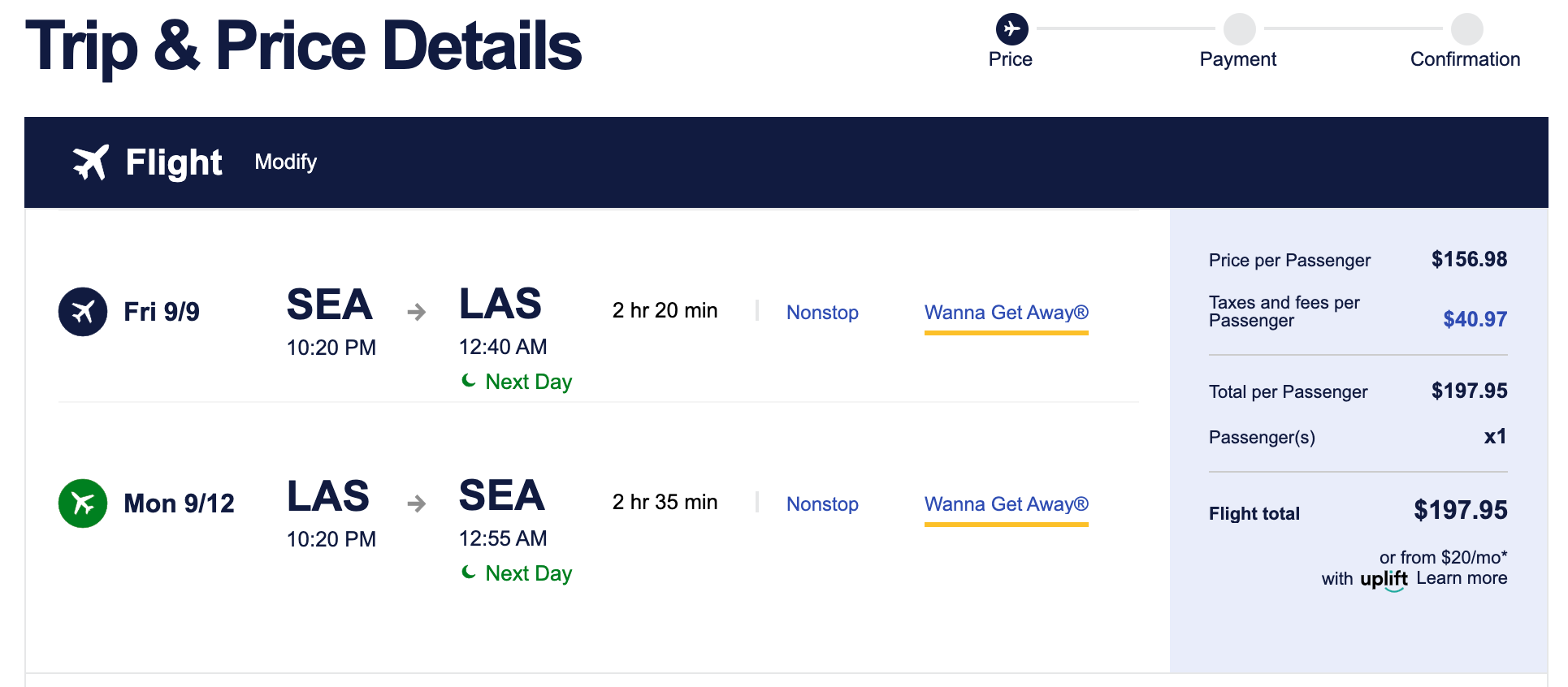Open Nonstop details for Mon 9/12 flight

822,504
